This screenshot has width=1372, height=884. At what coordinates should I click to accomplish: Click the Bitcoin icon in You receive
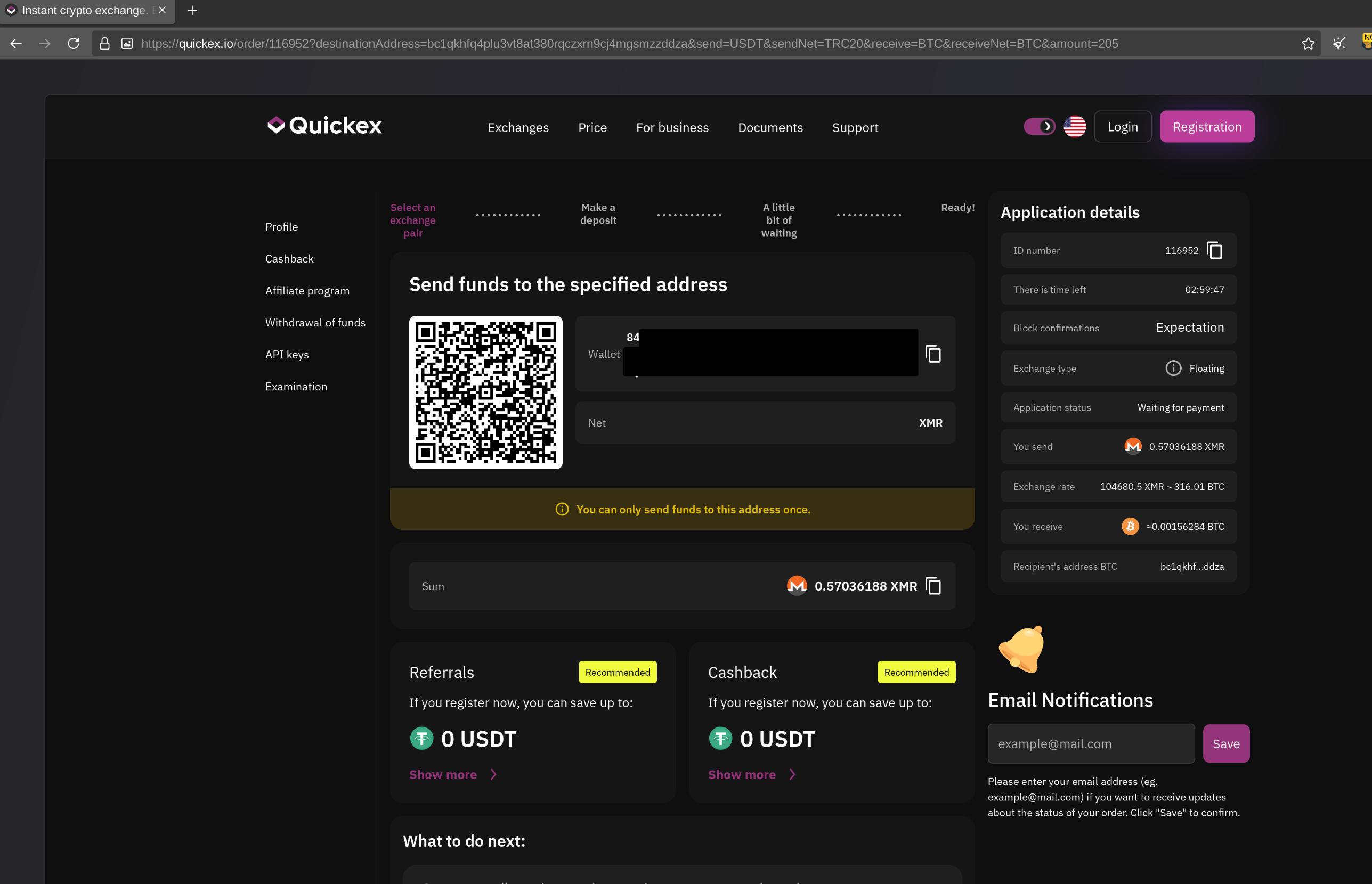(x=1130, y=526)
